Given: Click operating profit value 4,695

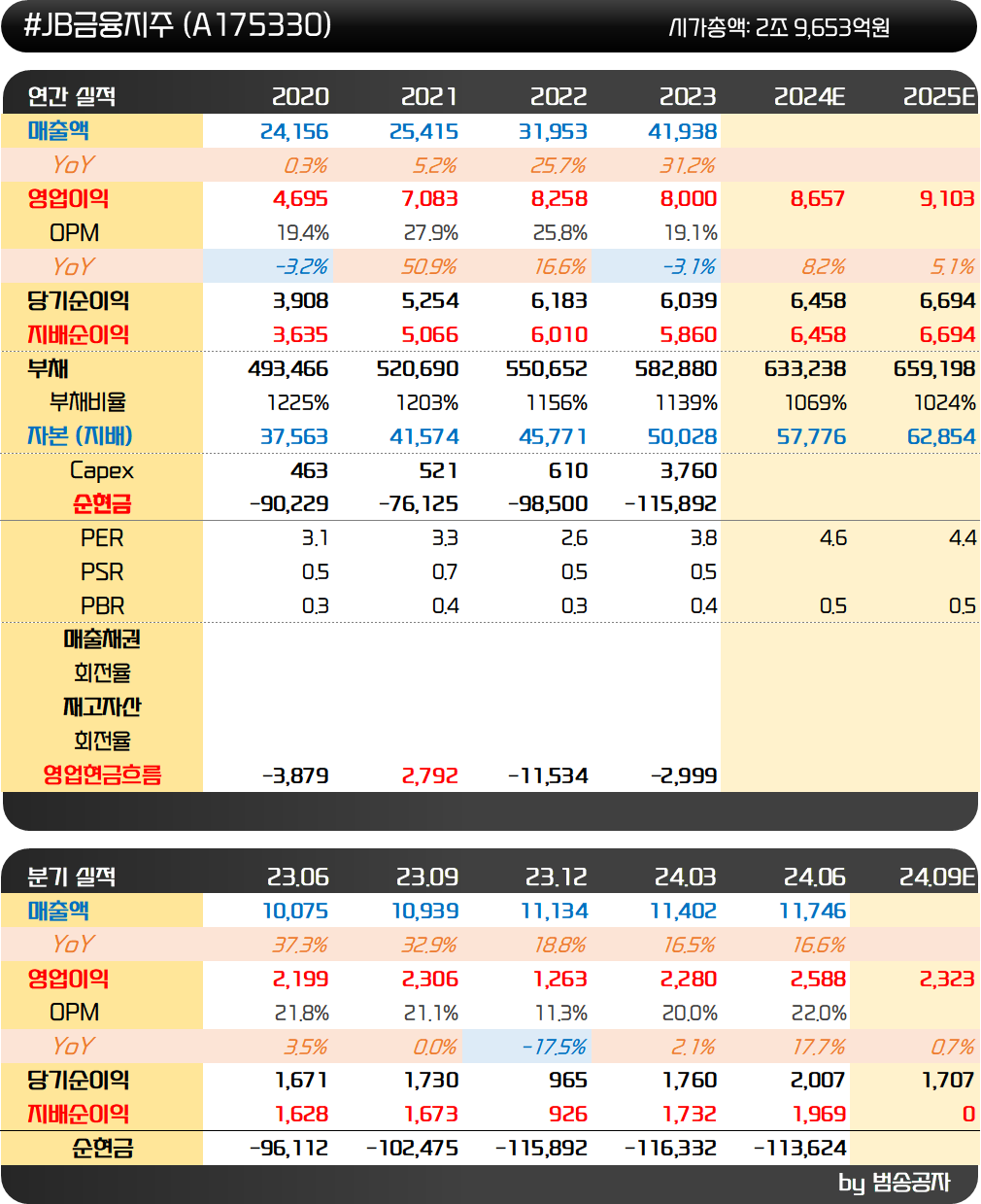Looking at the screenshot, I should (x=300, y=199).
